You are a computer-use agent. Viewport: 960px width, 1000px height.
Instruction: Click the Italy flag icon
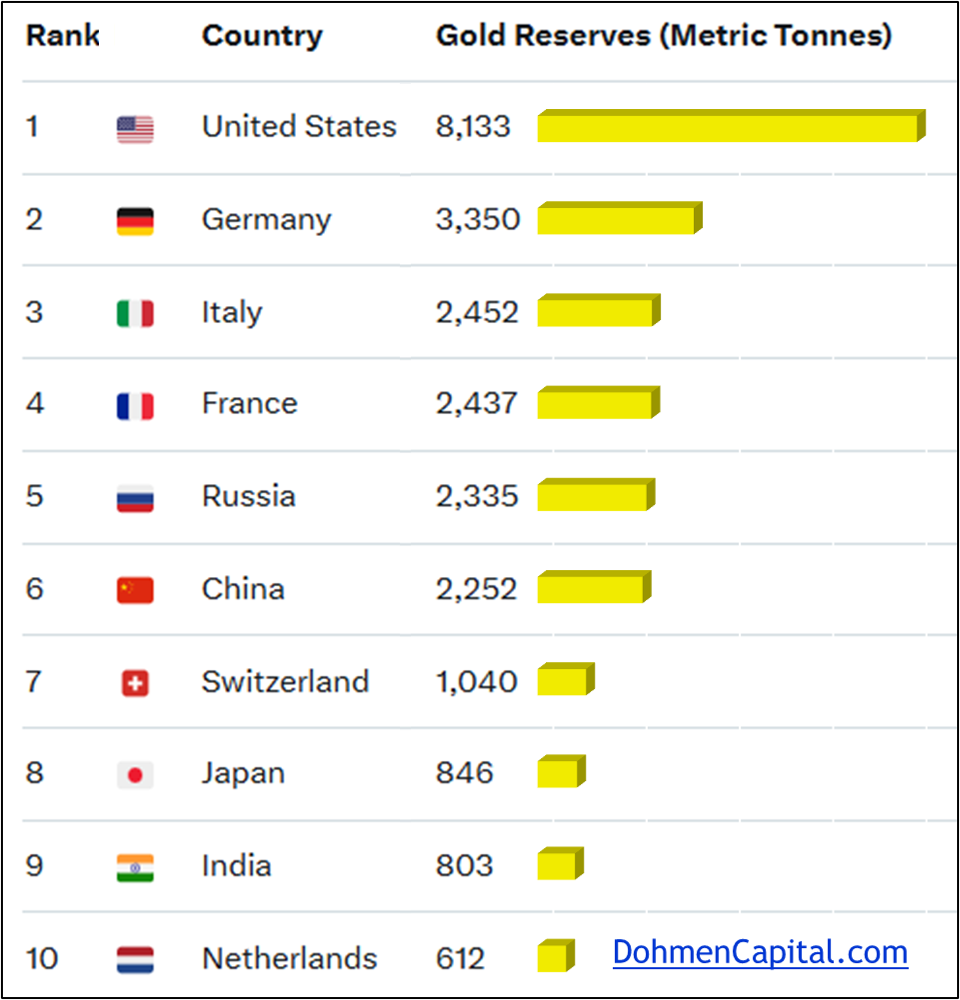point(135,314)
